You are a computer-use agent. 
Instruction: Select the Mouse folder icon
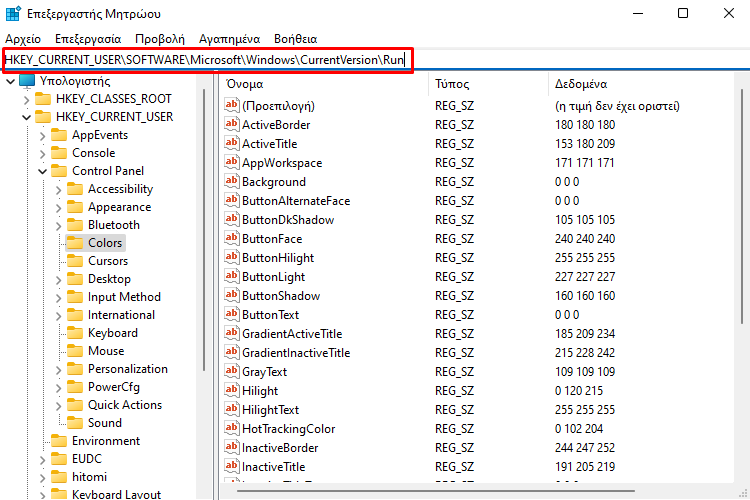point(75,351)
